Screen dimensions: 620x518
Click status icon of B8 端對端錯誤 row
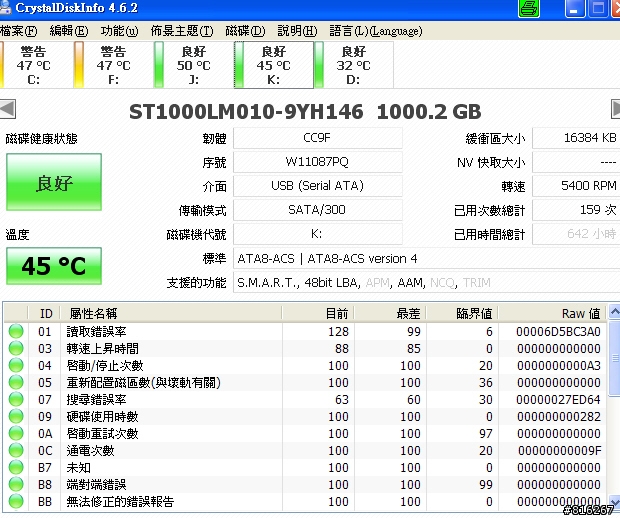pyautogui.click(x=16, y=484)
